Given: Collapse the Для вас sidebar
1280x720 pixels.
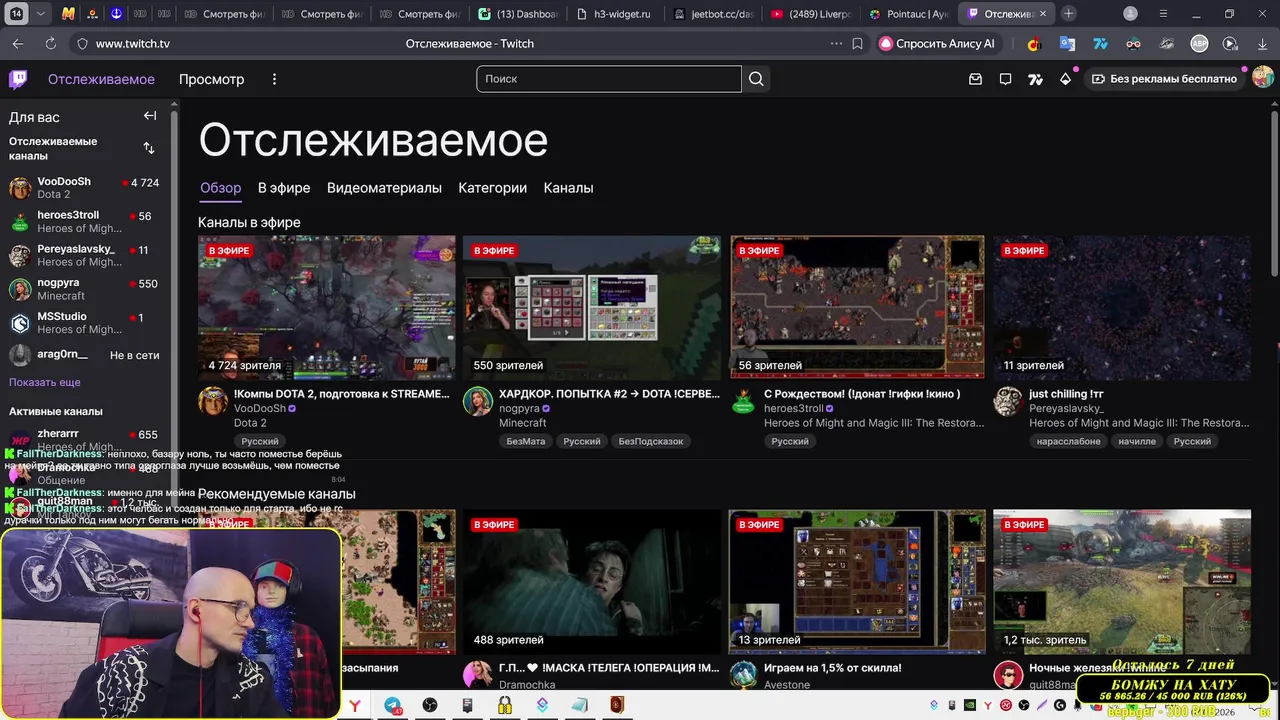Looking at the screenshot, I should click(150, 116).
